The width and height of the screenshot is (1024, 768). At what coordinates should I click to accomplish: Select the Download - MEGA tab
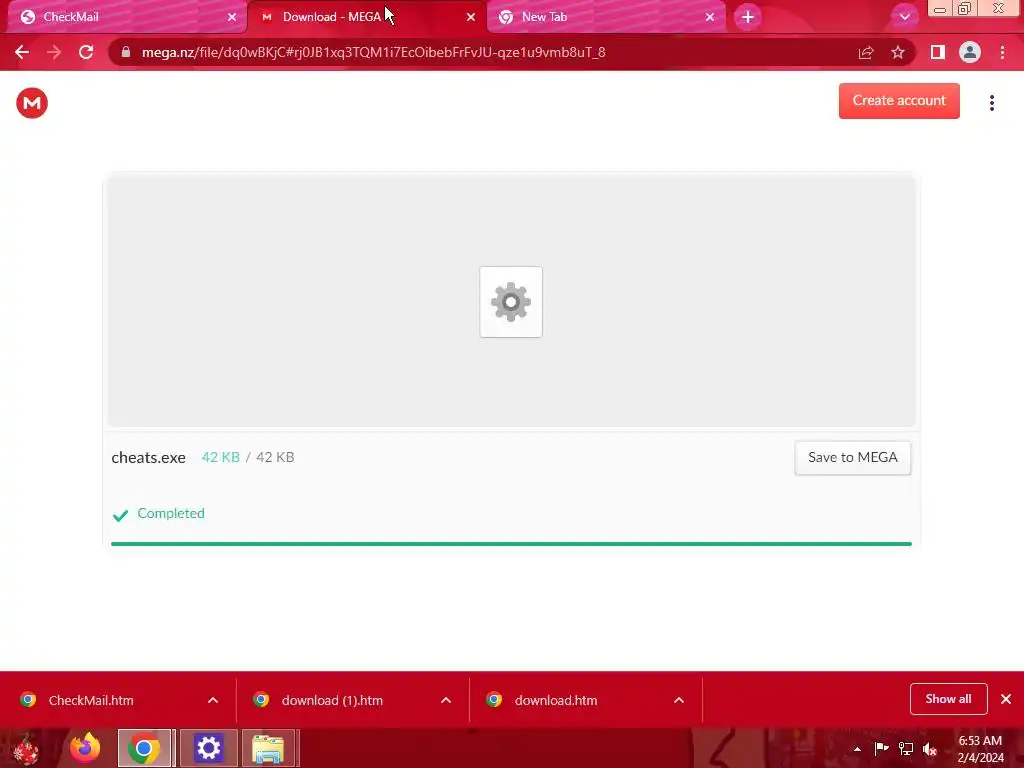point(366,17)
